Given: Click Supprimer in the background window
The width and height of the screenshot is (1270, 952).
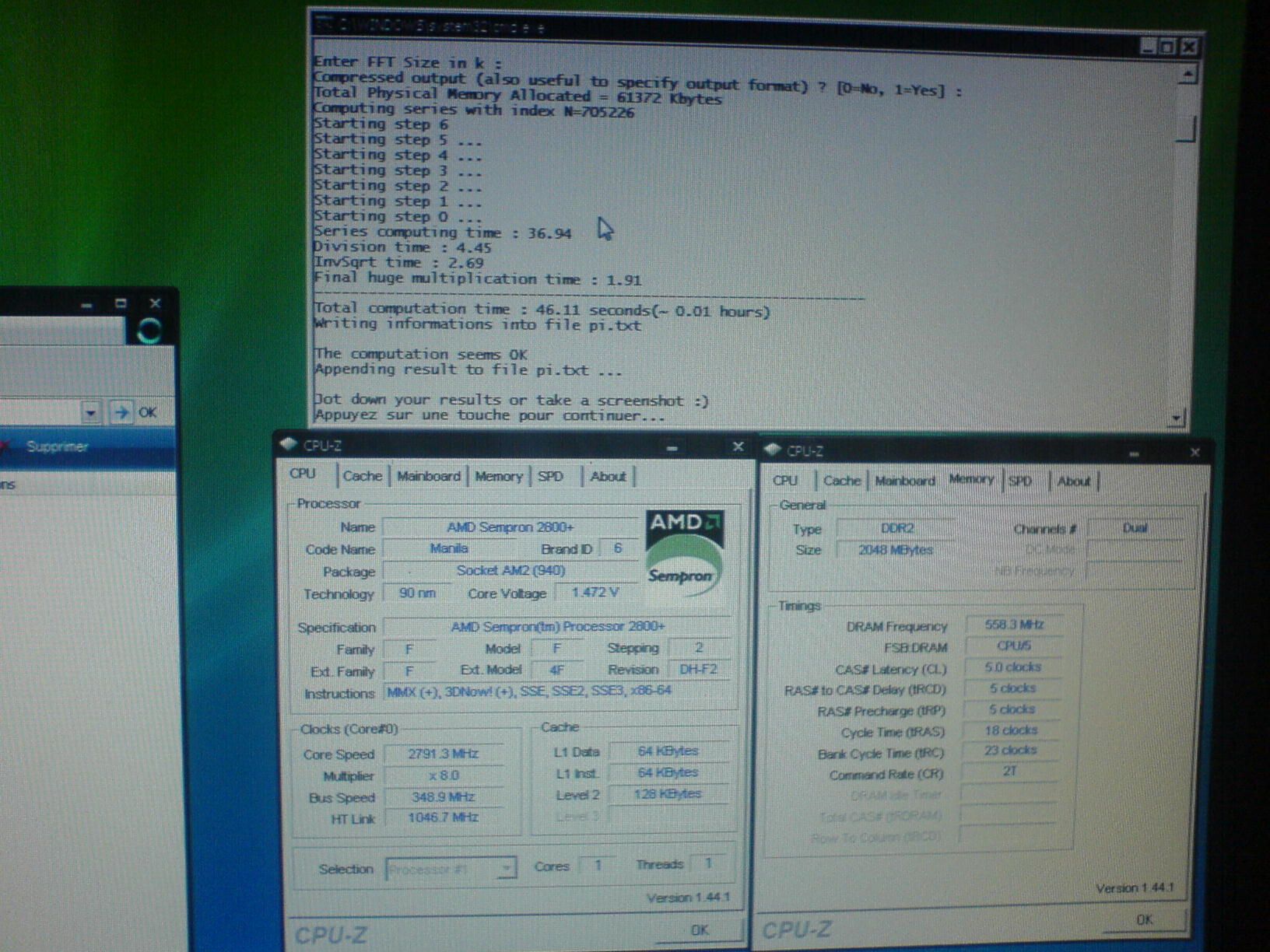Looking at the screenshot, I should point(57,446).
